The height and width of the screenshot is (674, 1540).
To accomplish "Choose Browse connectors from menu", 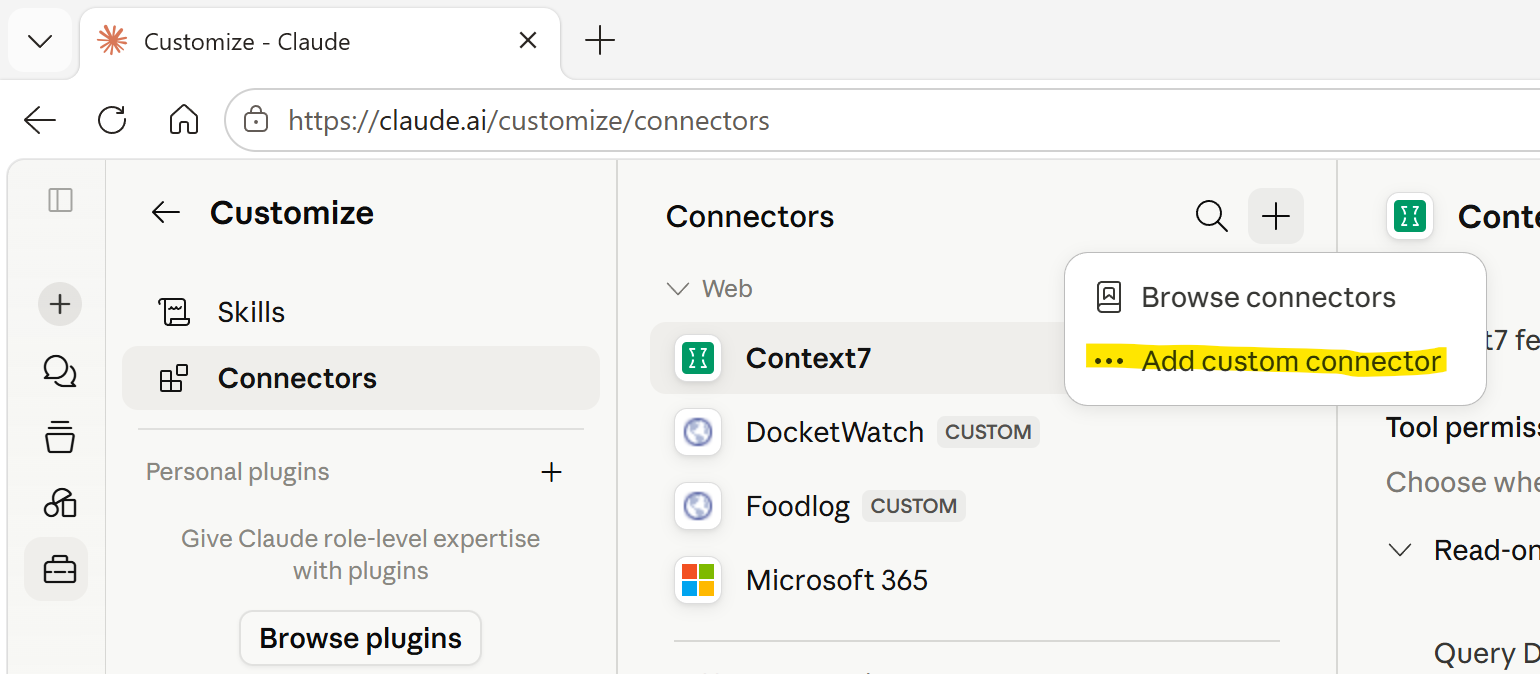I will click(1275, 297).
